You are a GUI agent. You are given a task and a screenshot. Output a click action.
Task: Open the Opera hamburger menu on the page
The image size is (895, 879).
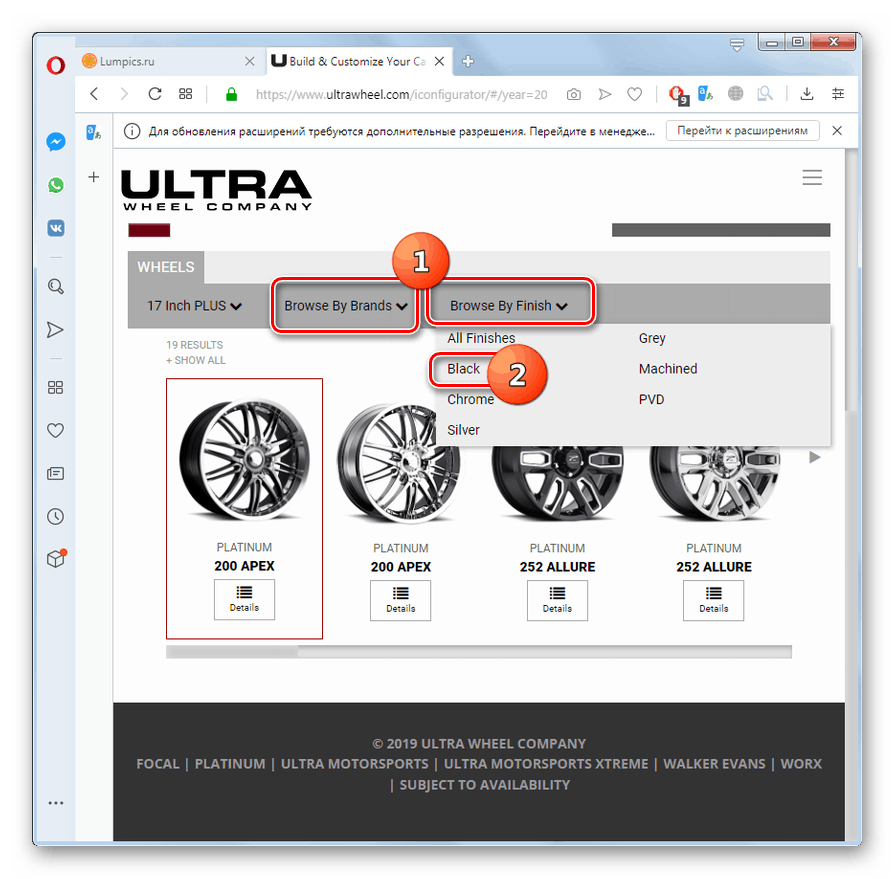click(812, 177)
